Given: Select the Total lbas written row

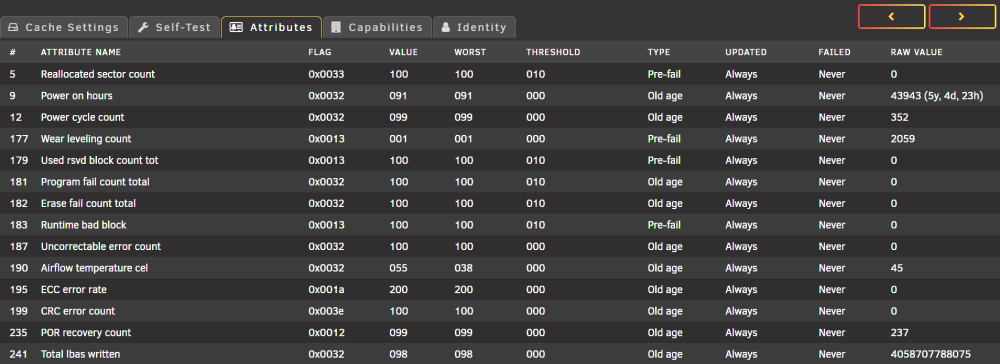Looking at the screenshot, I should 500,354.
